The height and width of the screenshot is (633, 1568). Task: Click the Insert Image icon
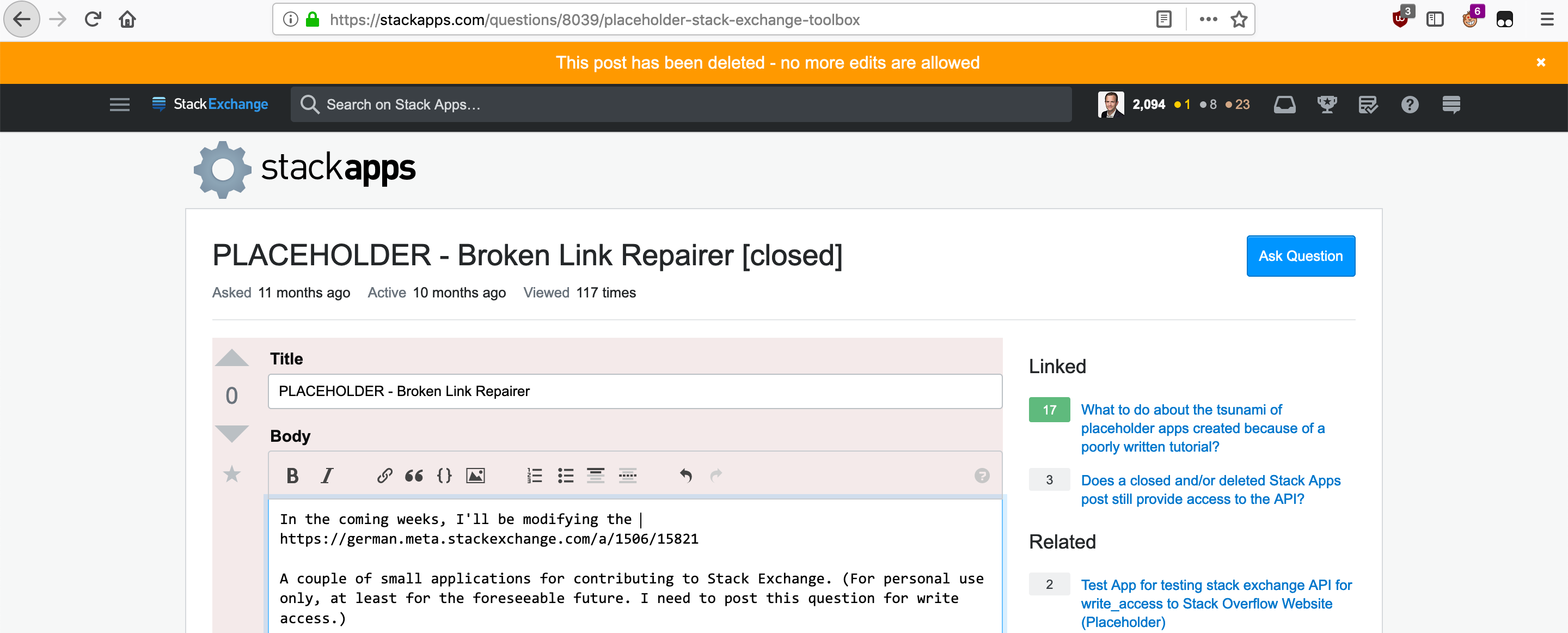tap(476, 475)
